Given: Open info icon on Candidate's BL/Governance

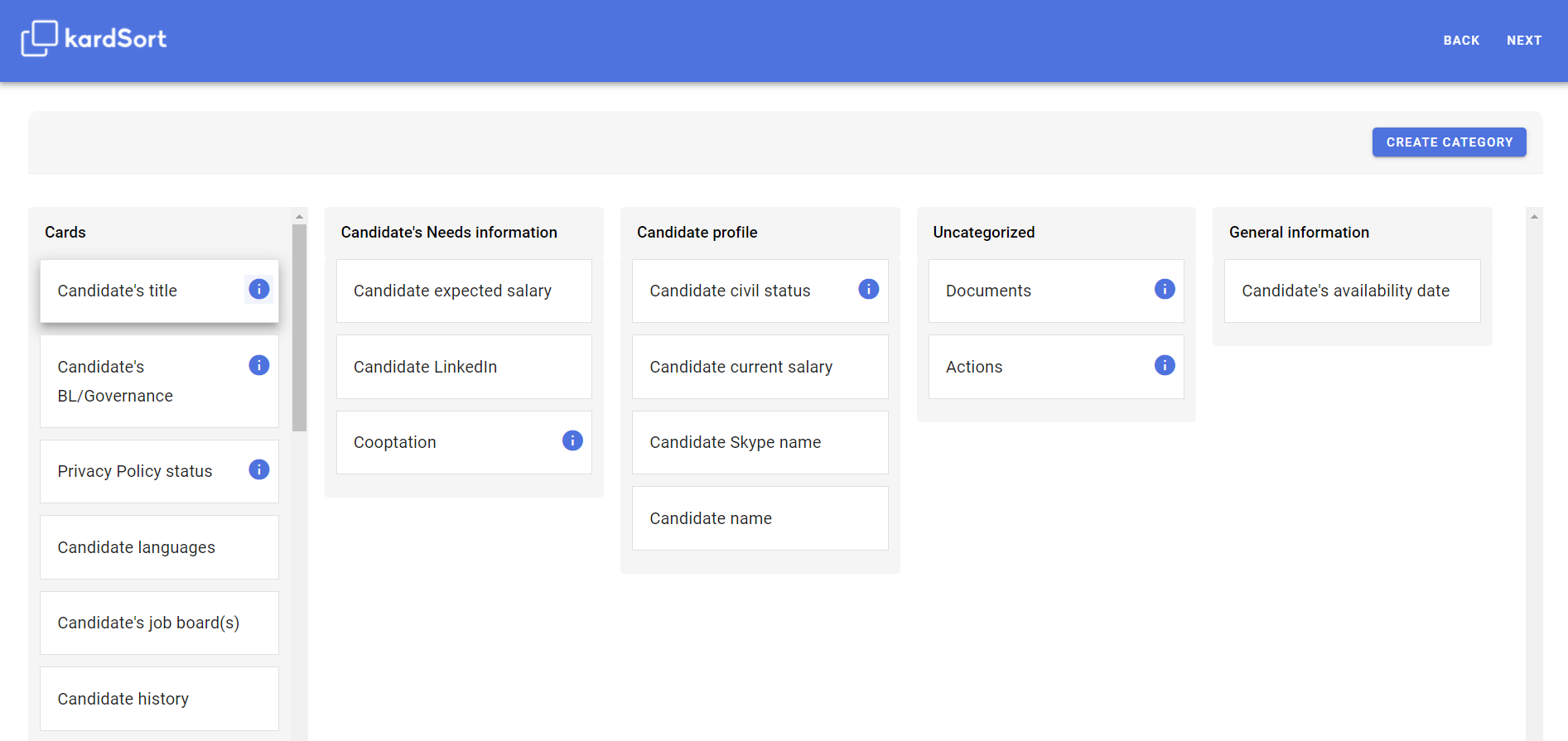Looking at the screenshot, I should coord(259,365).
